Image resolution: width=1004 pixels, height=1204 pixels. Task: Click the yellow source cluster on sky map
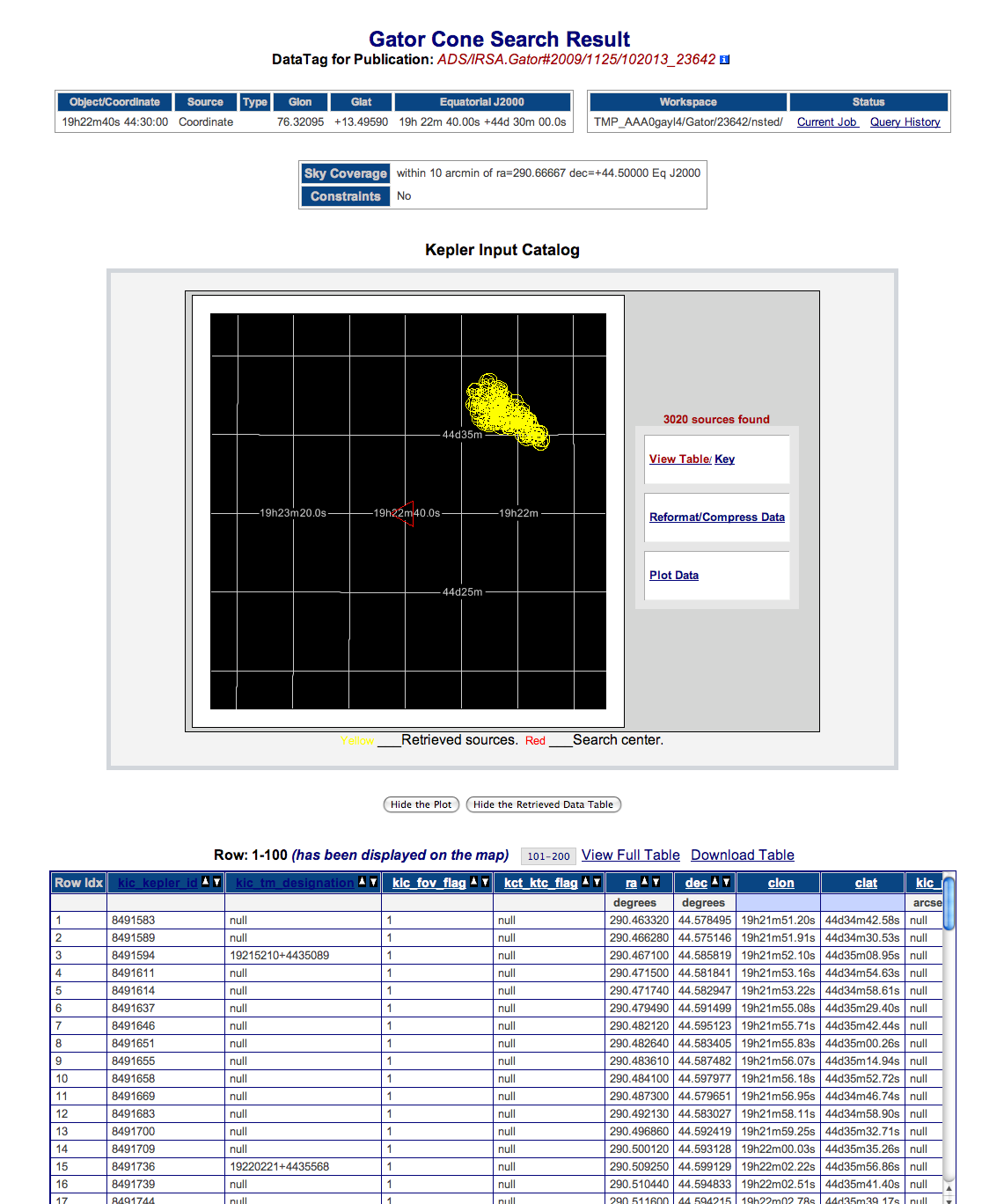[x=504, y=411]
